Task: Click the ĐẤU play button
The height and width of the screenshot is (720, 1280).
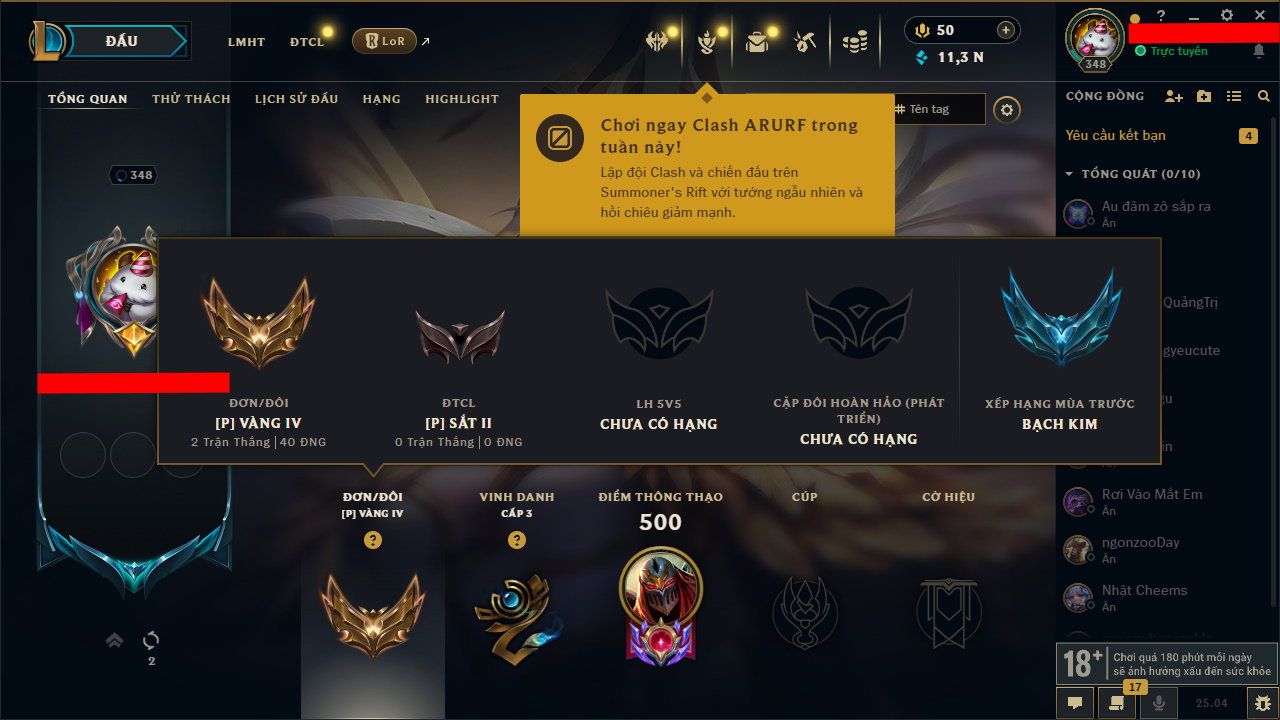Action: (x=120, y=41)
